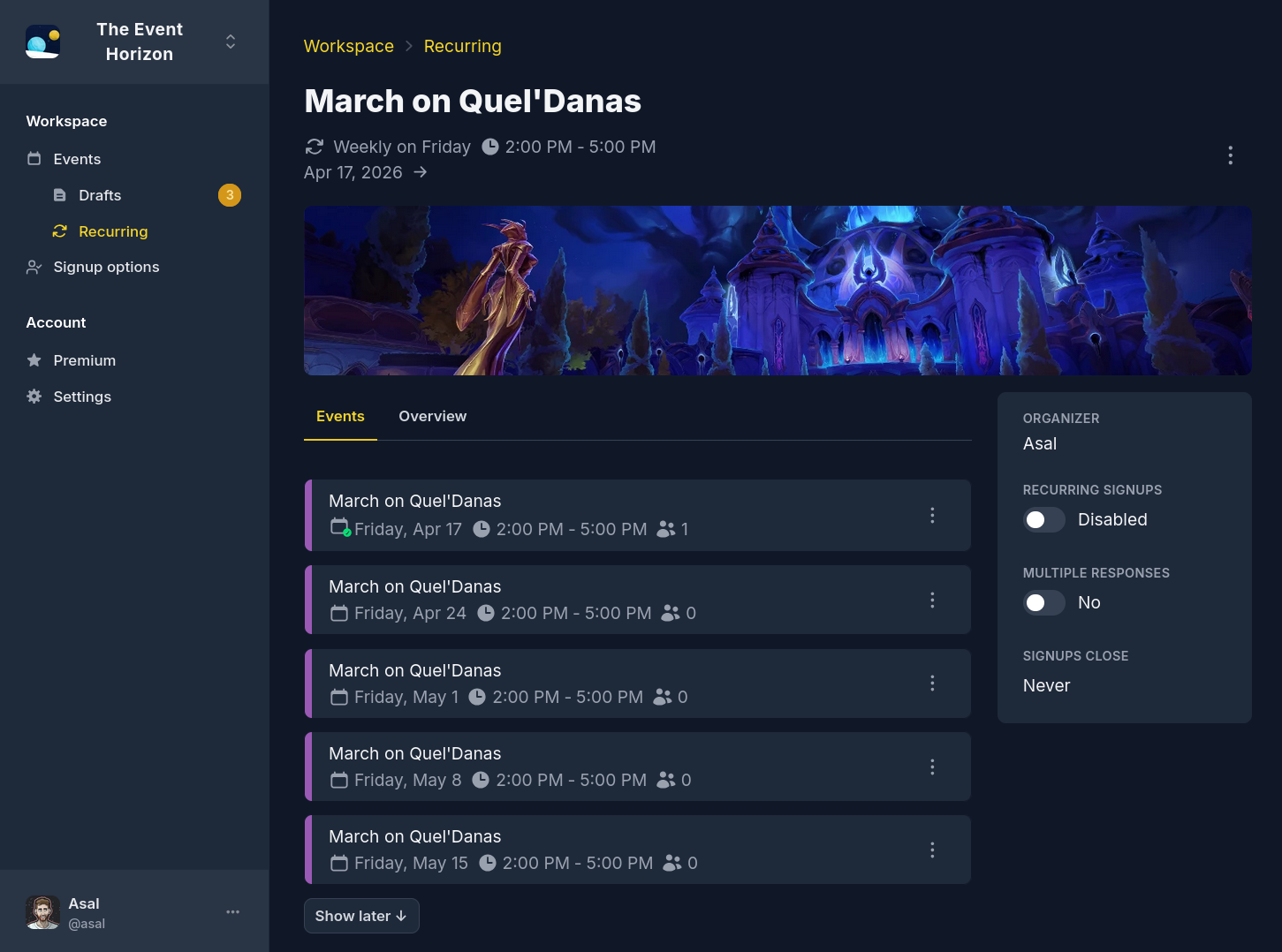Click the Show later button
Screen dimensions: 1282x952
pyautogui.click(x=361, y=915)
